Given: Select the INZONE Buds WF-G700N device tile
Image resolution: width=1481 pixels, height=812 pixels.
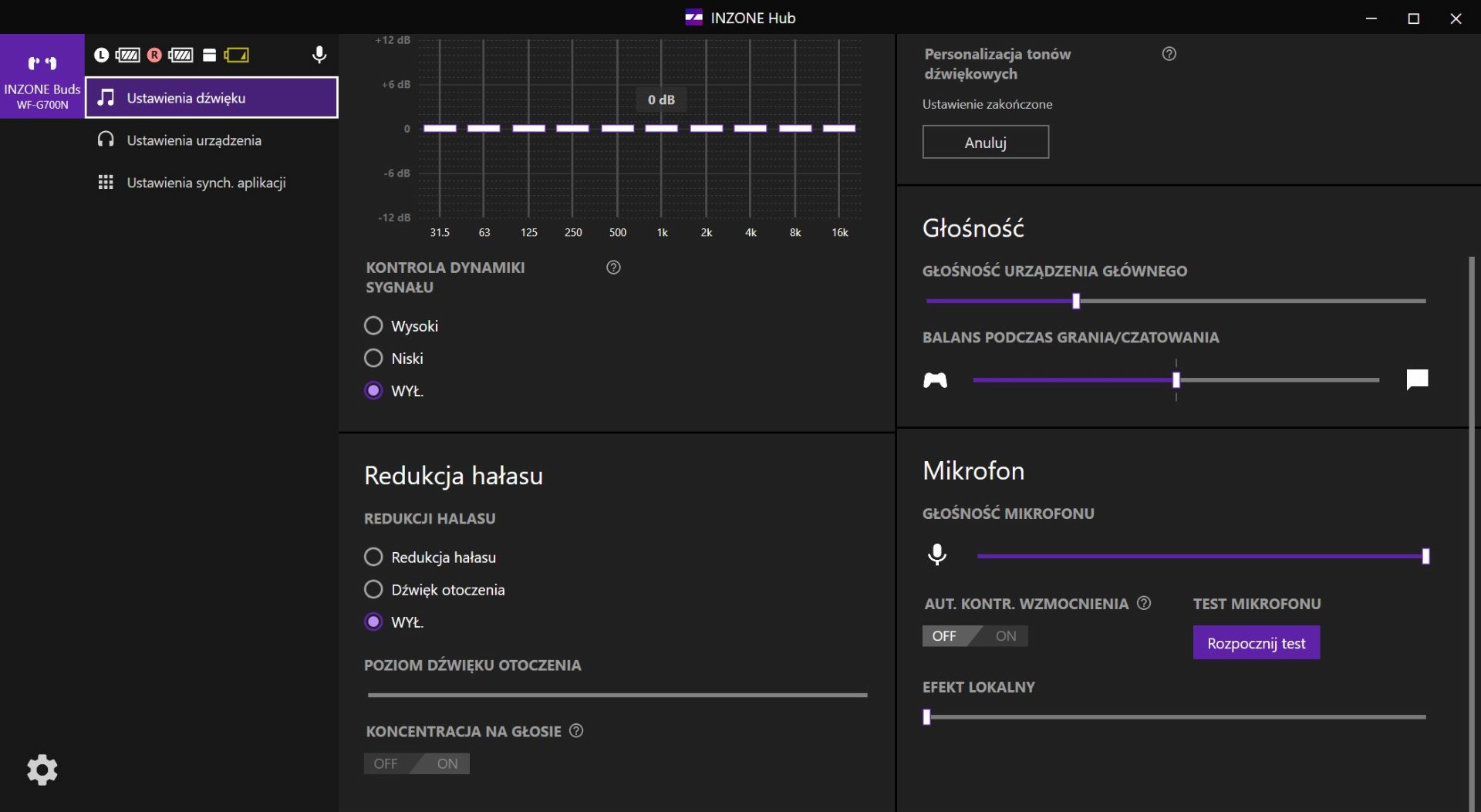Looking at the screenshot, I should [x=42, y=76].
